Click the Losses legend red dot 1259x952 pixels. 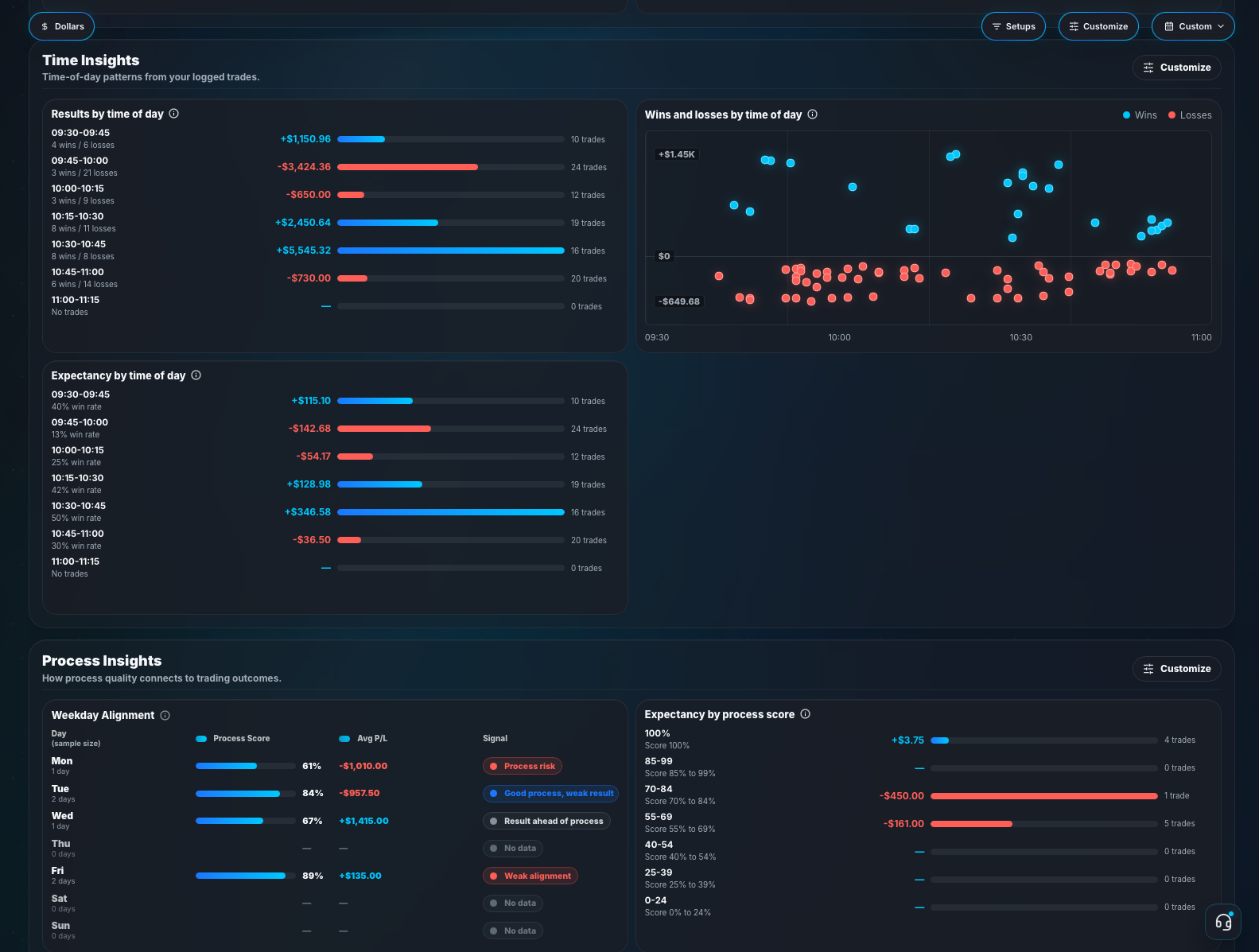(x=1172, y=115)
